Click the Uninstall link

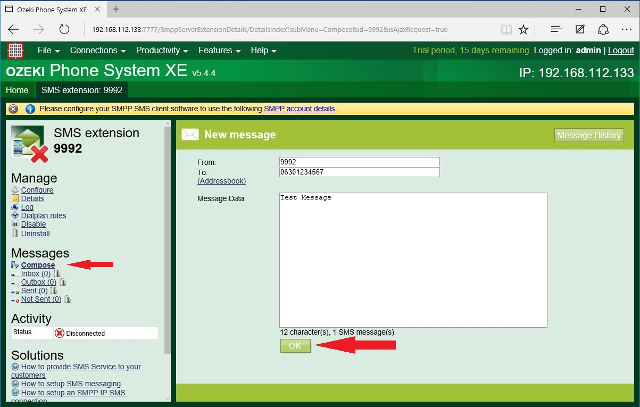35,234
